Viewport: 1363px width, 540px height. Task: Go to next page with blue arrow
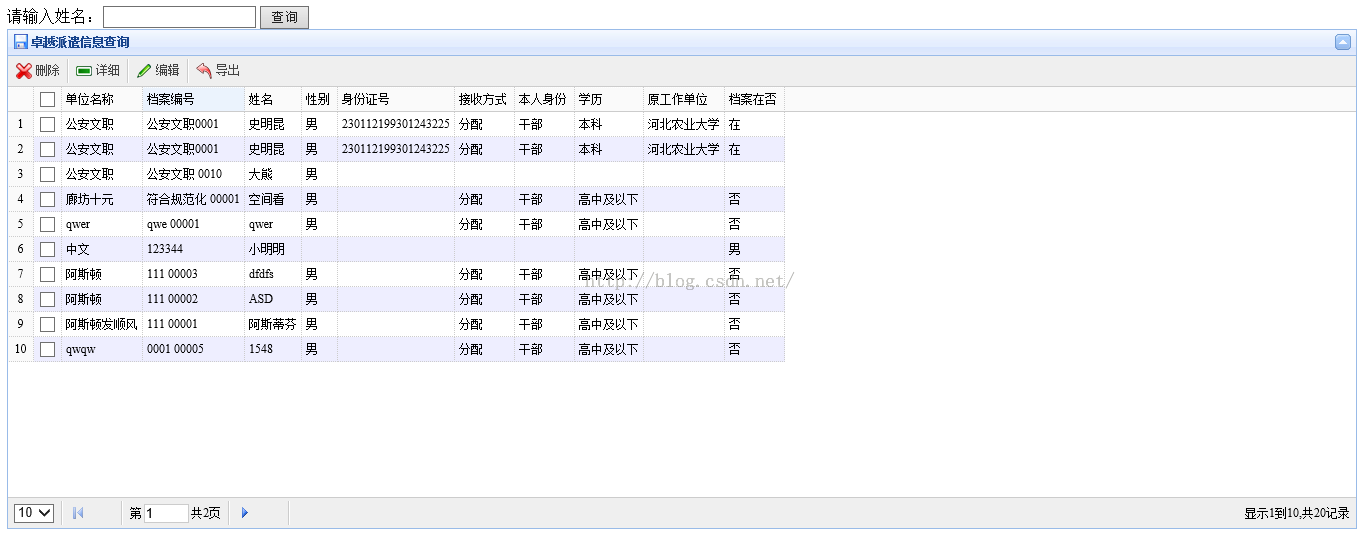click(x=245, y=513)
